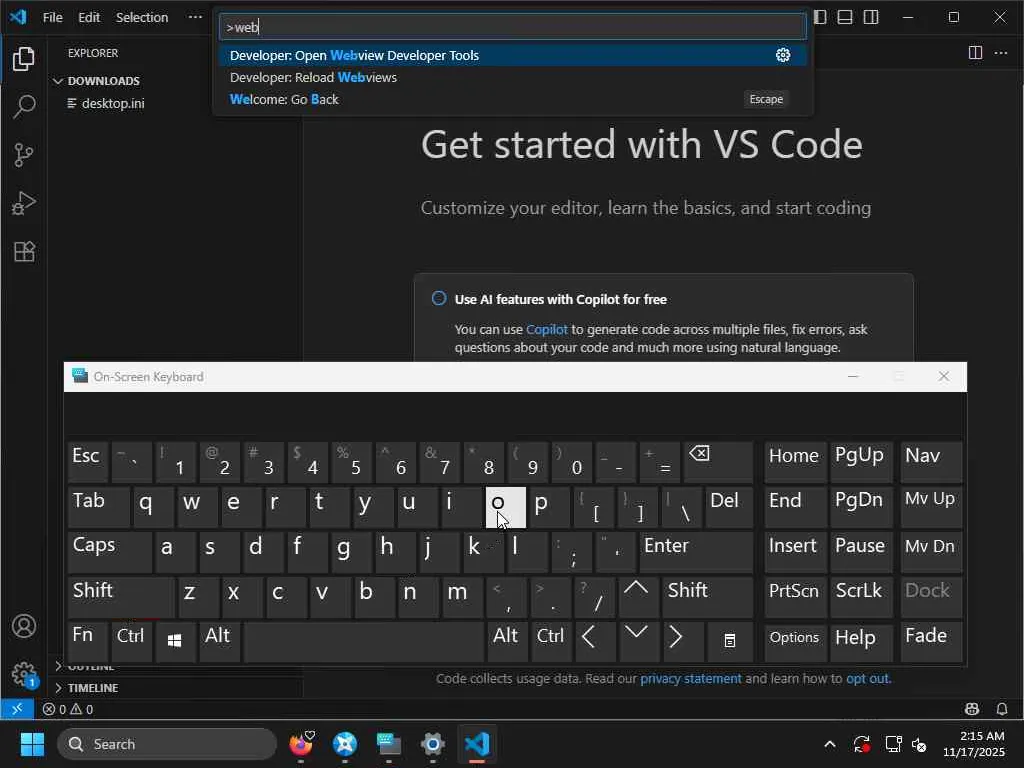Open the Extensions view
This screenshot has height=768, width=1024.
[24, 251]
